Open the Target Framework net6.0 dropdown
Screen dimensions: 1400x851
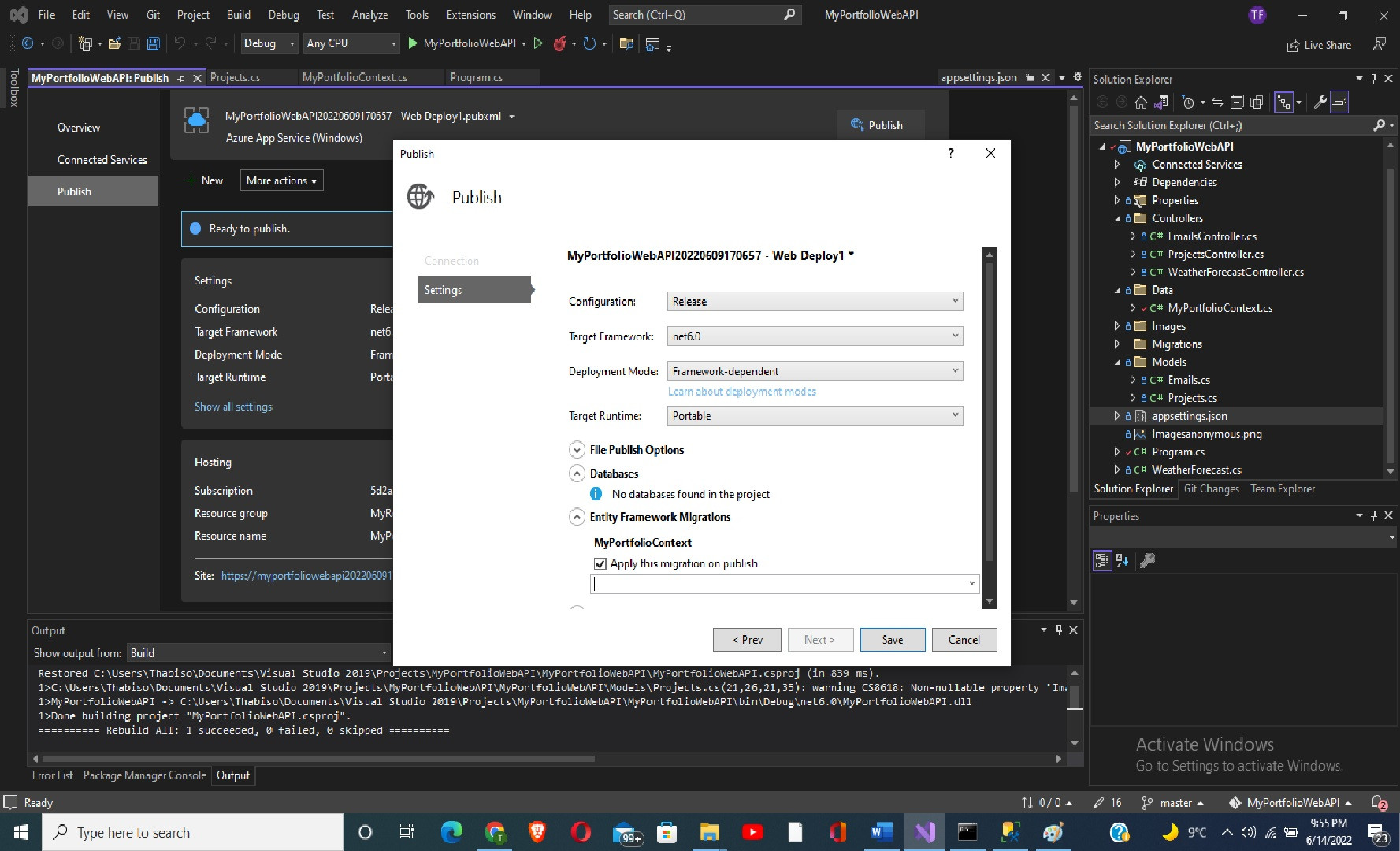point(815,336)
